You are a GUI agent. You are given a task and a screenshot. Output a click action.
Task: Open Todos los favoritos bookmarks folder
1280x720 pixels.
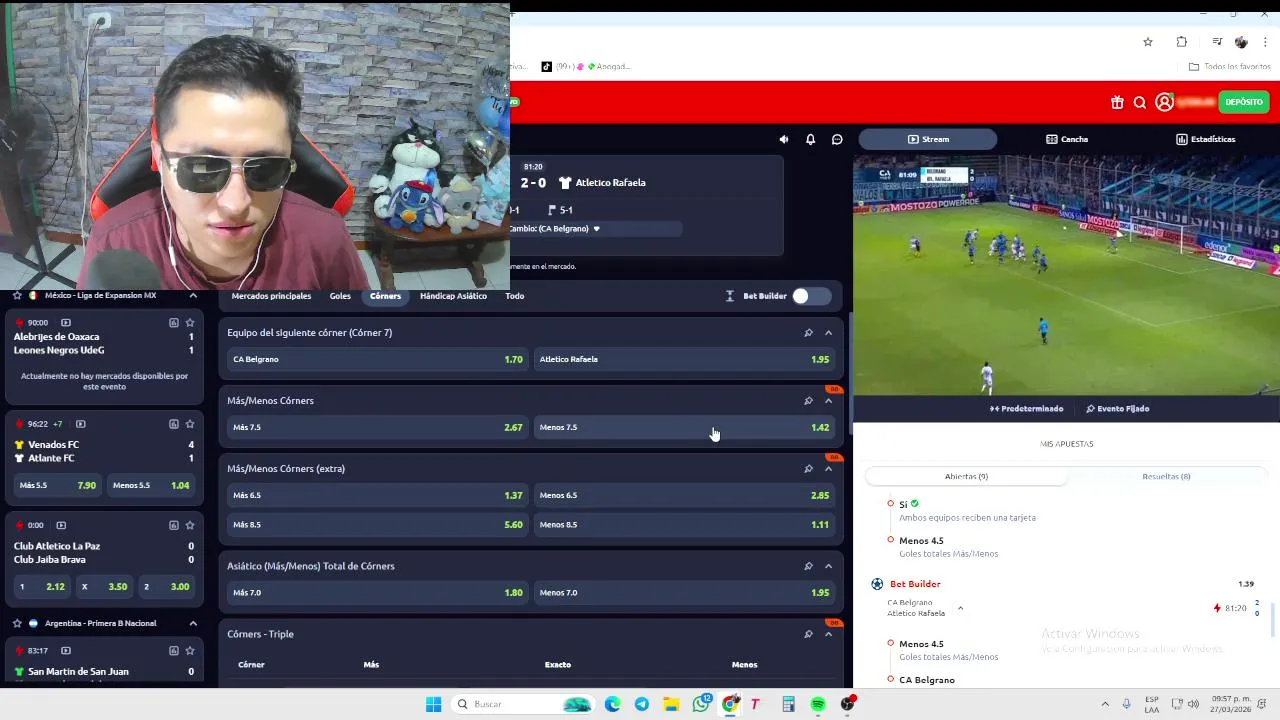(x=1230, y=67)
